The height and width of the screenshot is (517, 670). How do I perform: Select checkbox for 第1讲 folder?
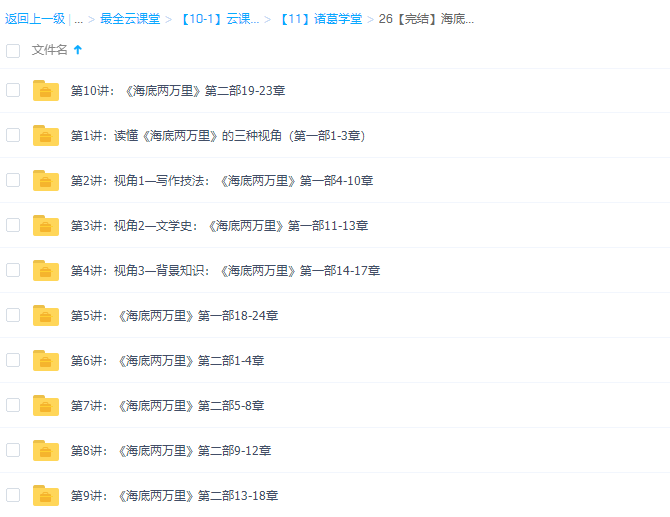pyautogui.click(x=13, y=135)
